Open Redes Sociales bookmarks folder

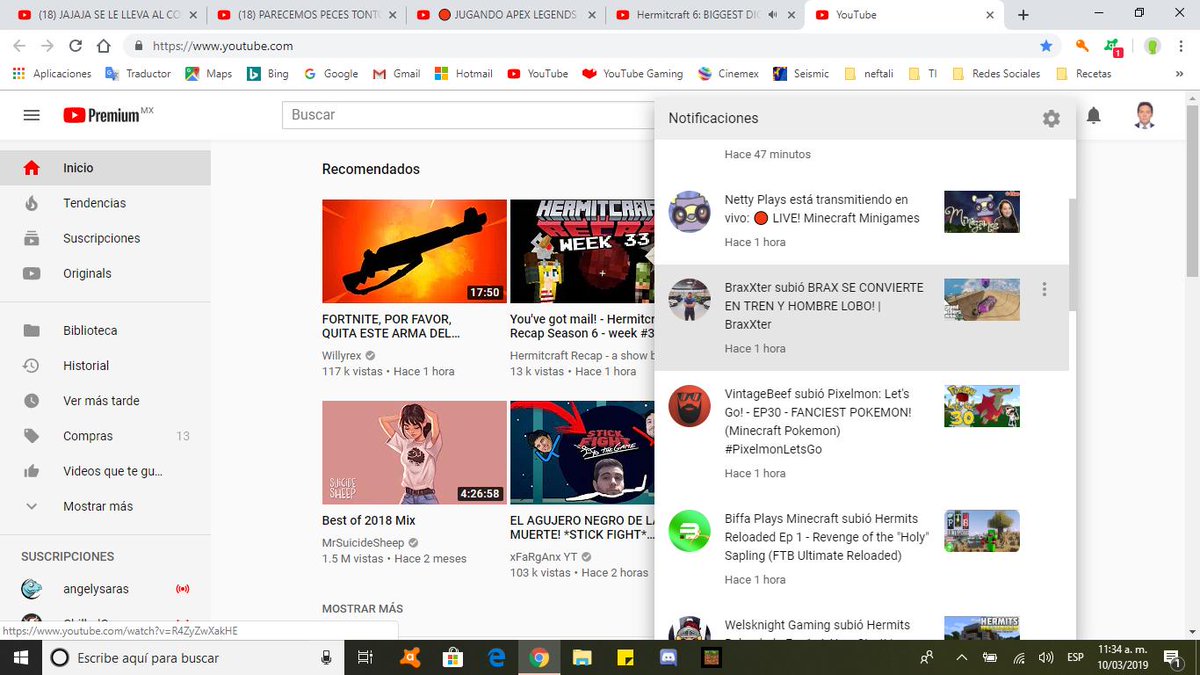[x=996, y=74]
